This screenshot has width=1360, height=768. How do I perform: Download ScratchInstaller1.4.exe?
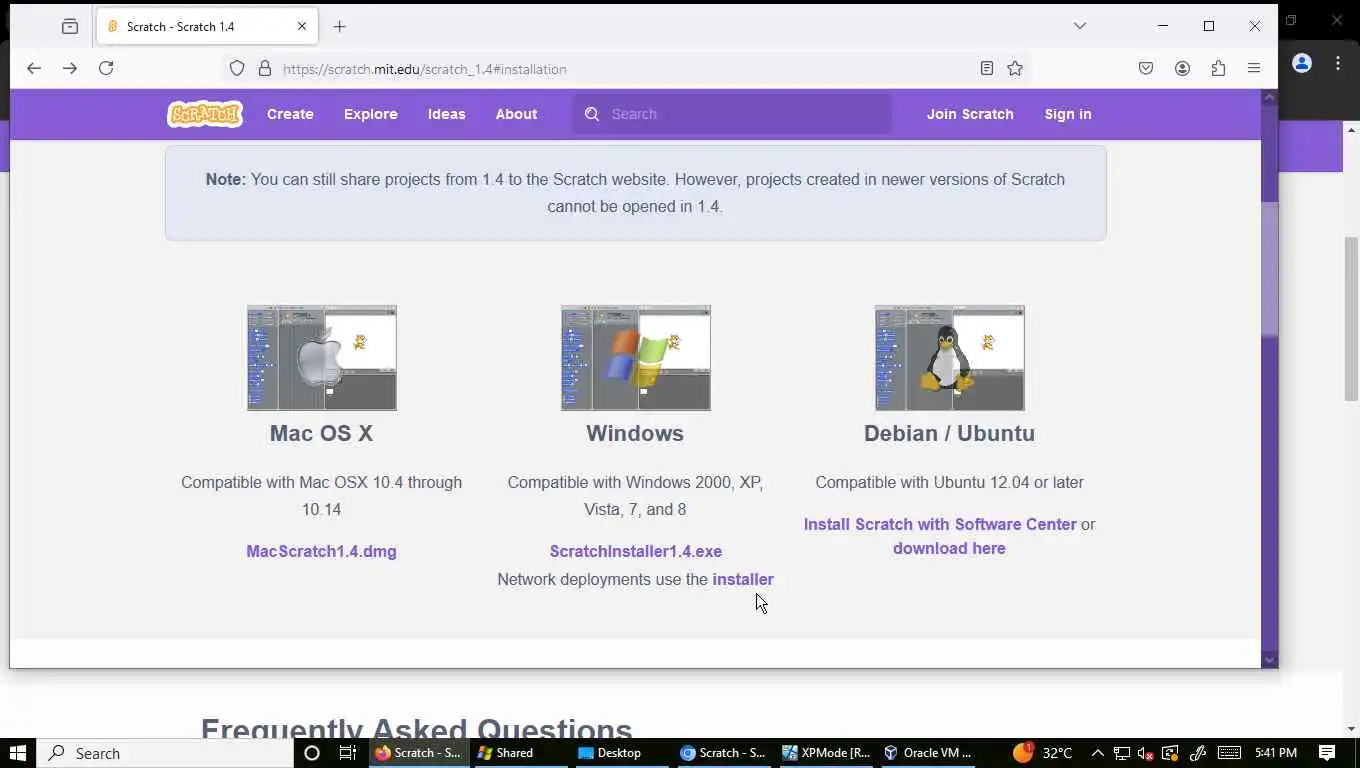(x=635, y=551)
